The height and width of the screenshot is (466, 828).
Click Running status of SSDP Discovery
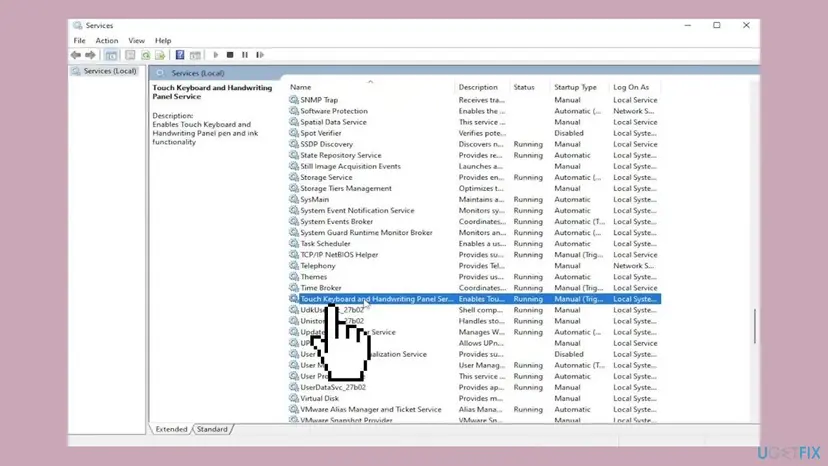point(528,144)
